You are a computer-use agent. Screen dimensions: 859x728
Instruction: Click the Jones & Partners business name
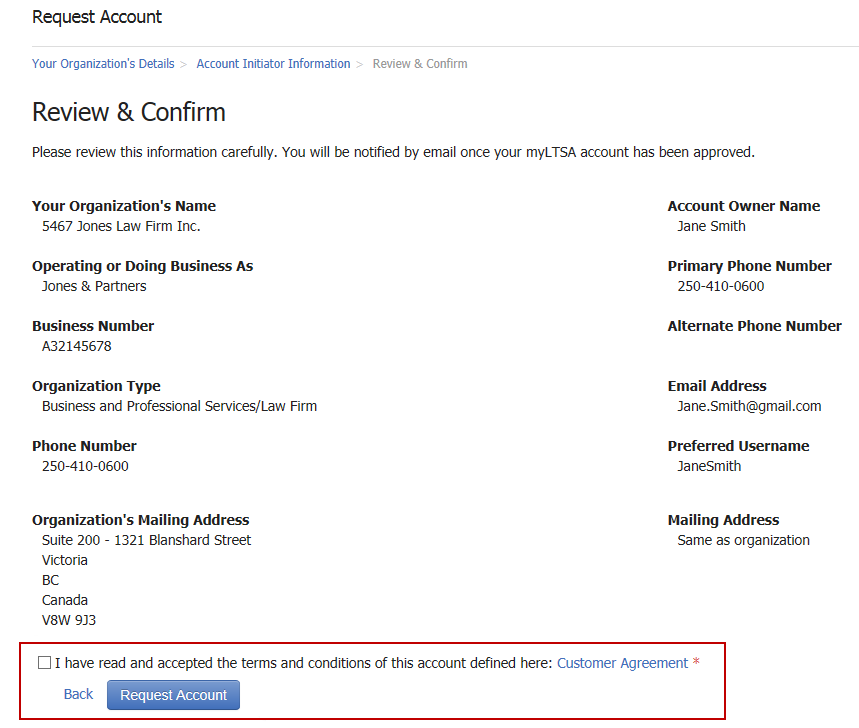(94, 286)
